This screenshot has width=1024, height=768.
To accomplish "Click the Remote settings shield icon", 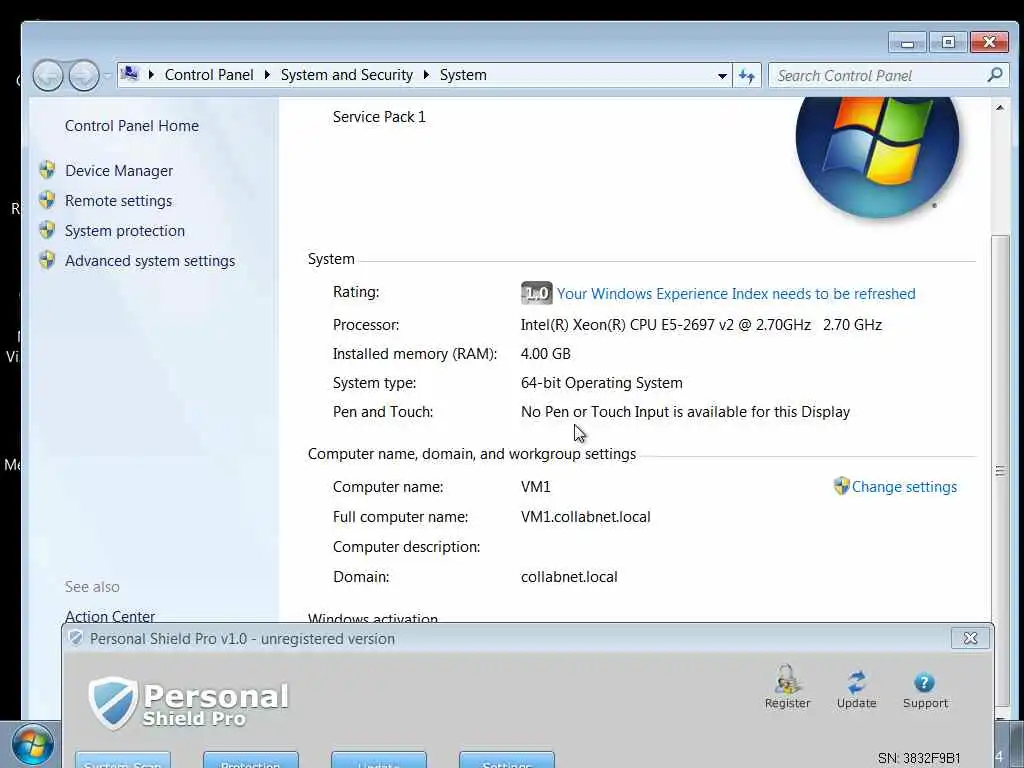I will coord(47,200).
